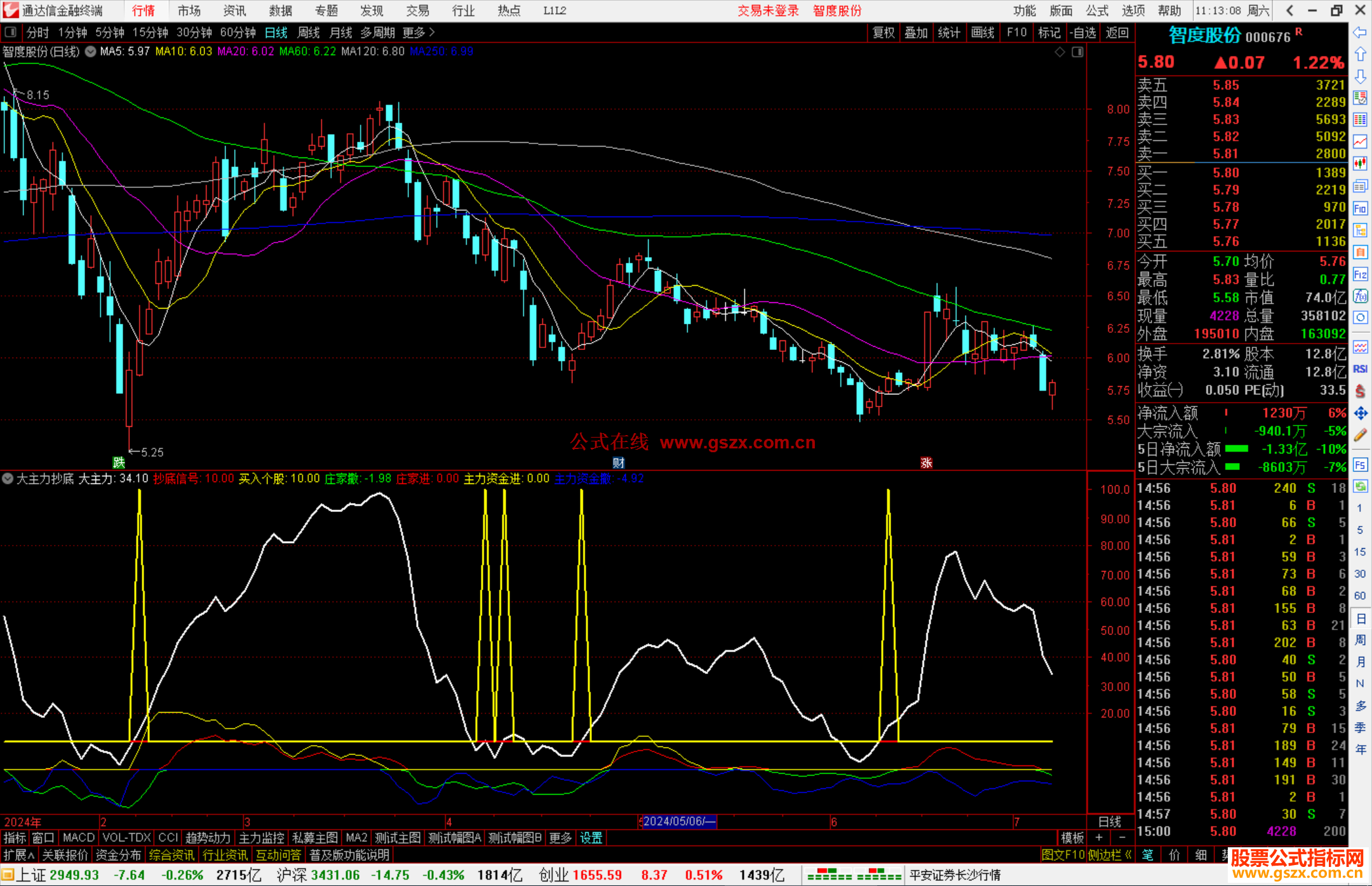Toggle the MA lines check button beside 智度股份(日线)
Screen dimensions: 1372x886
(91, 51)
